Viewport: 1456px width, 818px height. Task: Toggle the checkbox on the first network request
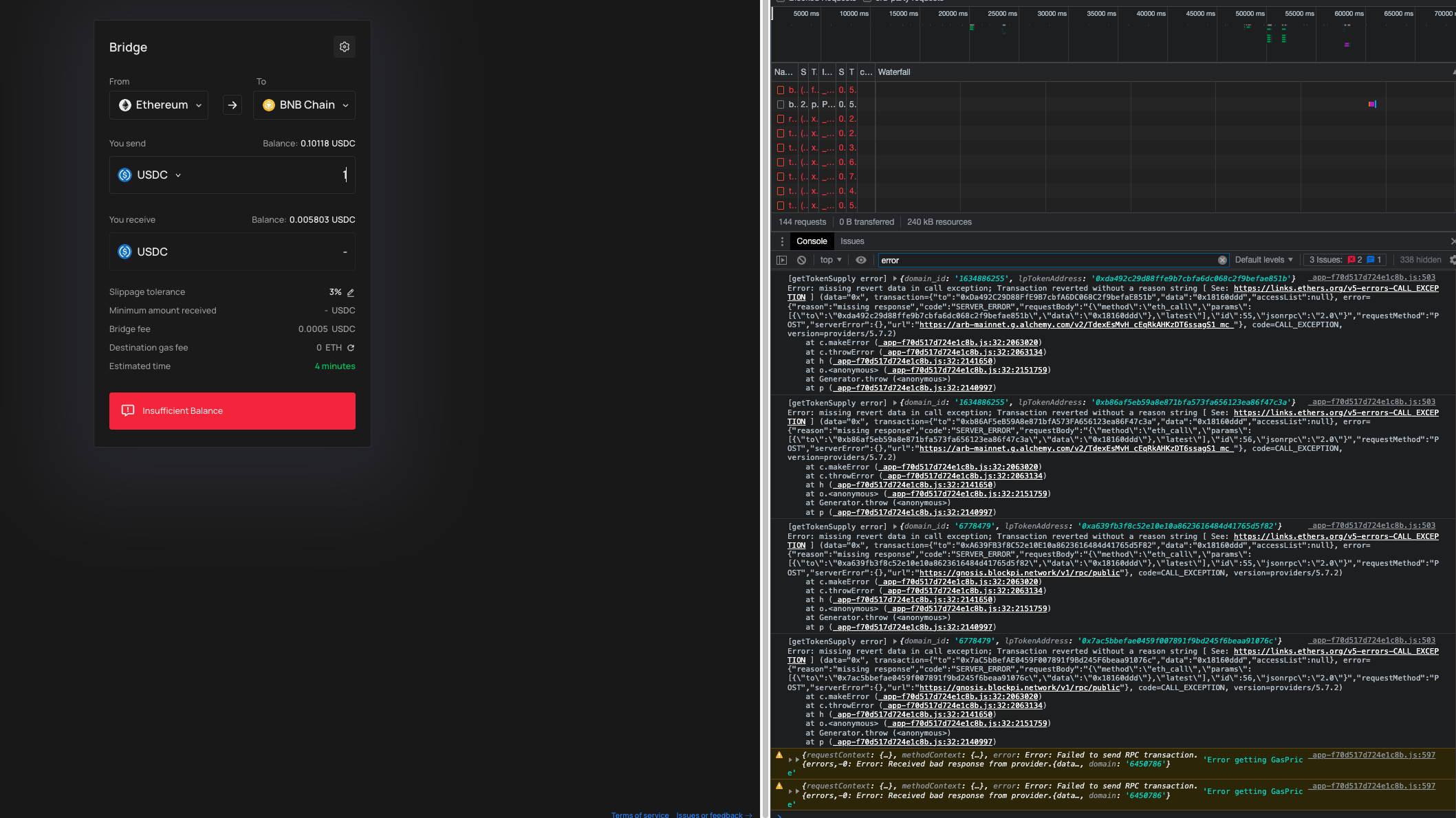781,89
